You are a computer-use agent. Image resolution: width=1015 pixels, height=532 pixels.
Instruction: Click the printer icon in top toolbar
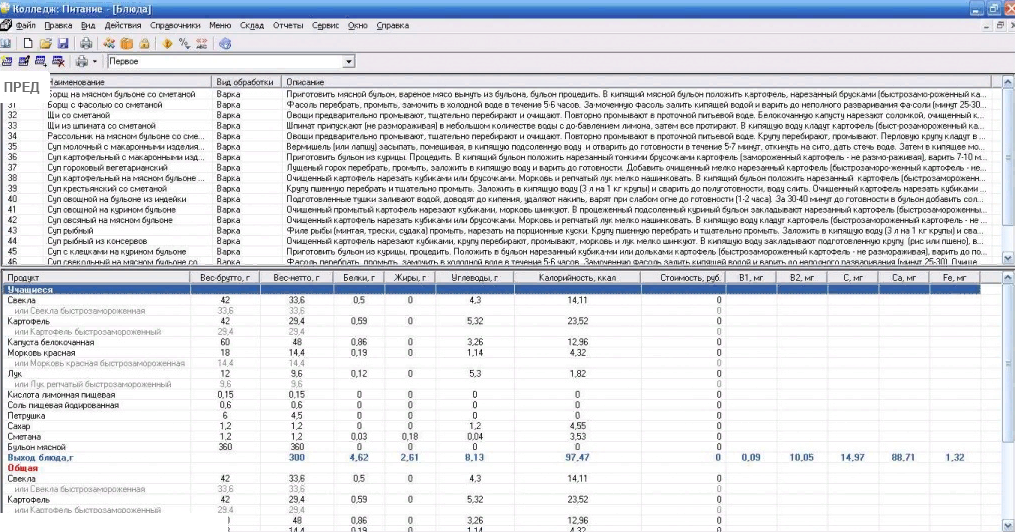(86, 44)
